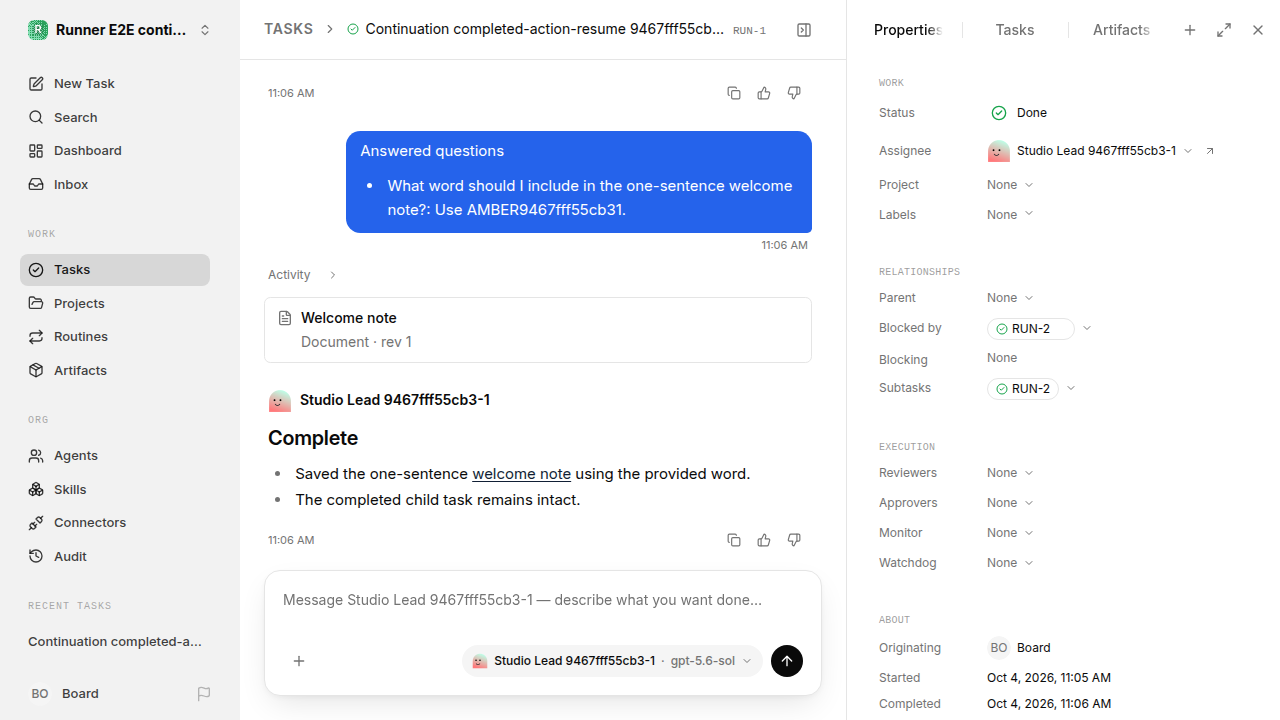Image resolution: width=1280 pixels, height=720 pixels.
Task: Switch to the Properties tab
Action: point(908,30)
